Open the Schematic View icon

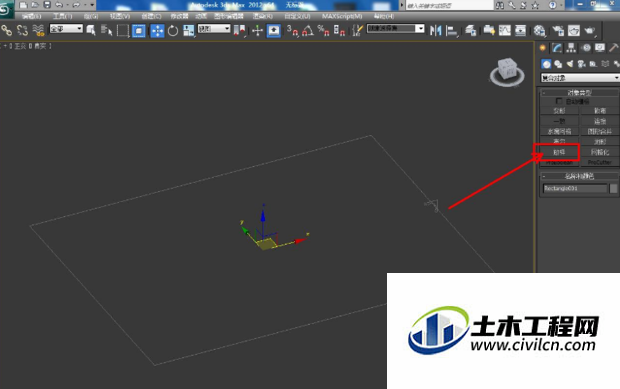coord(521,30)
